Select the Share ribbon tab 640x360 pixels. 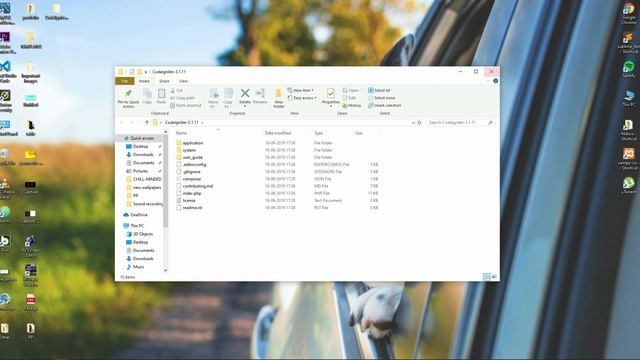tap(164, 81)
